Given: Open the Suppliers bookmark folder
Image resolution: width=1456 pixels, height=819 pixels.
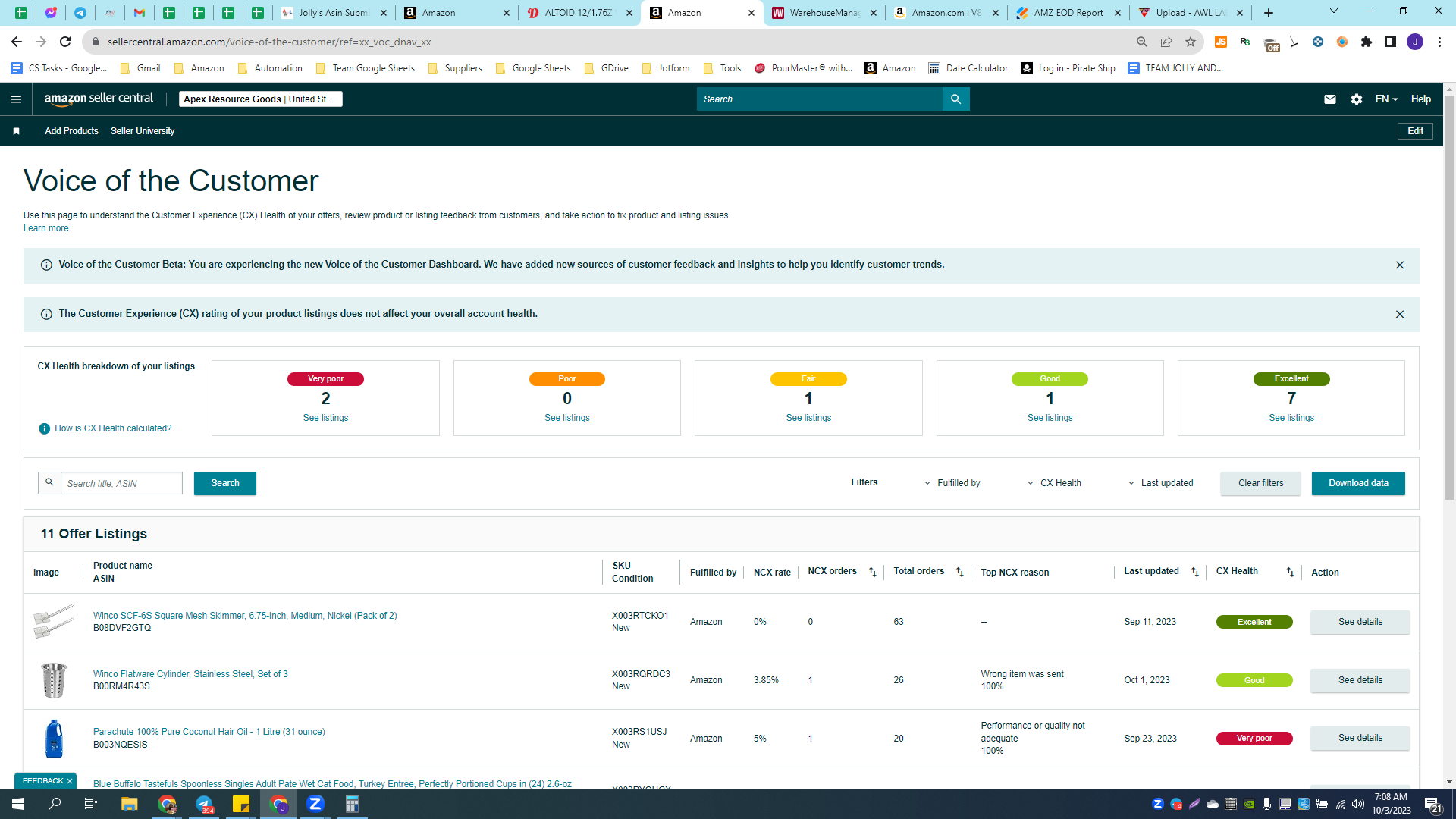Looking at the screenshot, I should click(455, 68).
